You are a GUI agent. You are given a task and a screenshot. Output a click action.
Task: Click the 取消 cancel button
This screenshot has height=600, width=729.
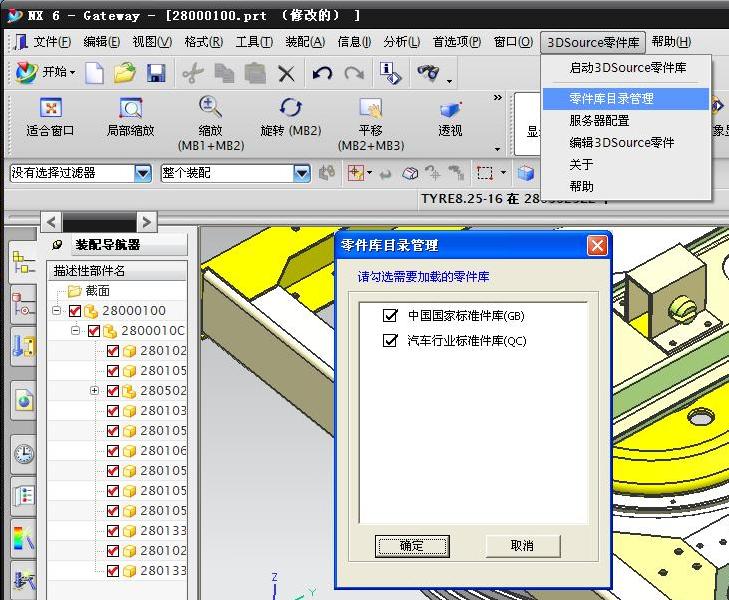(x=523, y=546)
